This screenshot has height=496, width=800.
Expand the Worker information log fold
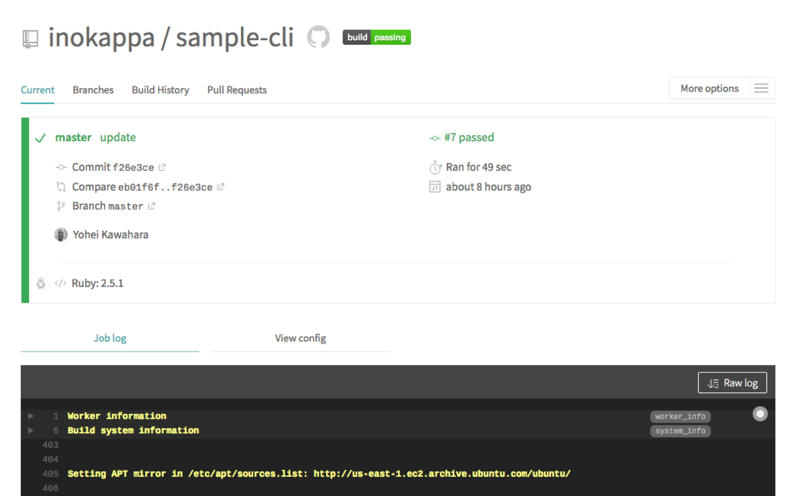pos(31,416)
